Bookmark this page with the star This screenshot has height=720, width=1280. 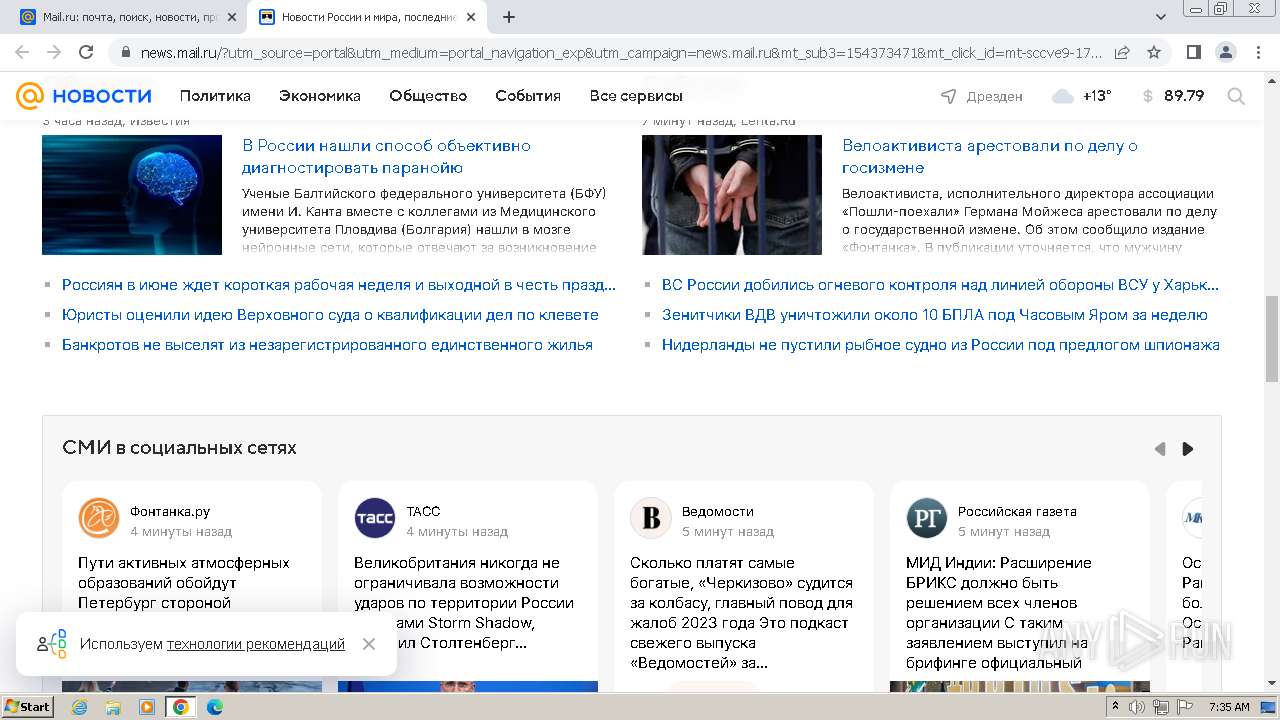1154,52
